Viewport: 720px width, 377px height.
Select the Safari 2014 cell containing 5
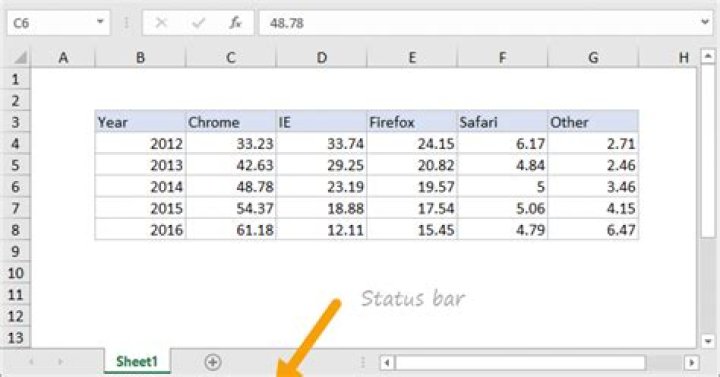point(502,187)
